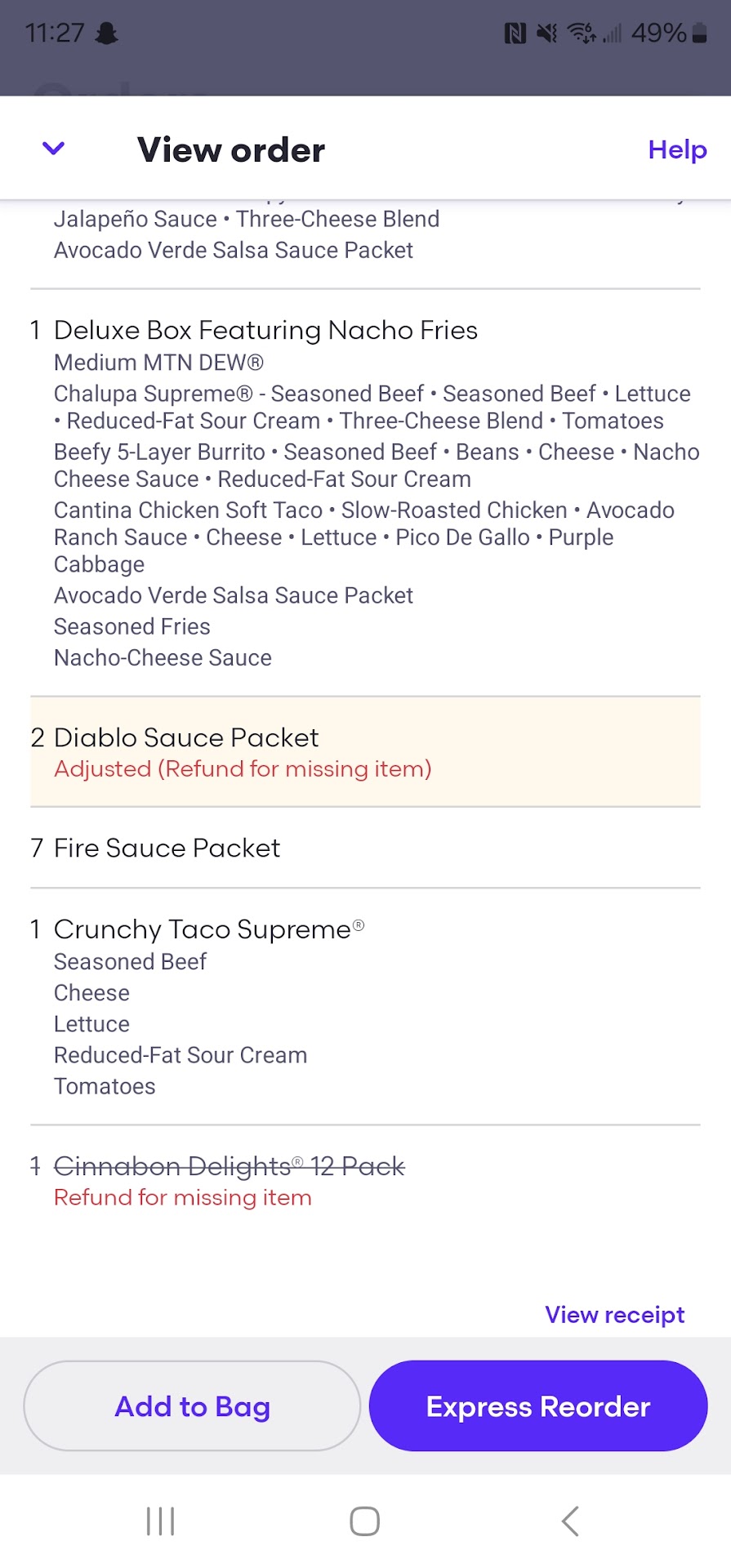Collapse the View order sheet chevron
Image resolution: width=731 pixels, height=1568 pixels.
pos(53,149)
